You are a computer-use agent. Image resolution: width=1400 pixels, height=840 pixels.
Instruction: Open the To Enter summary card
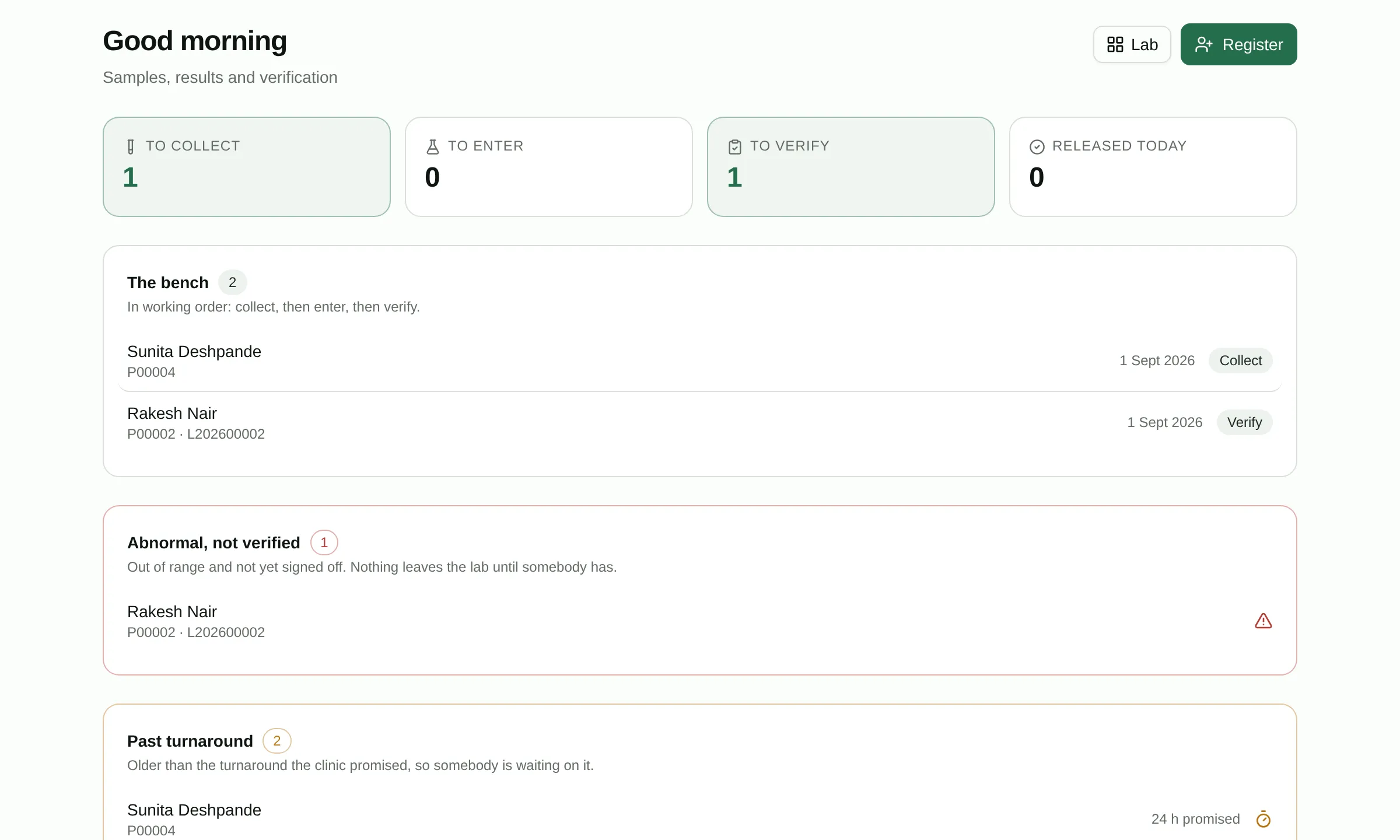[x=549, y=167]
